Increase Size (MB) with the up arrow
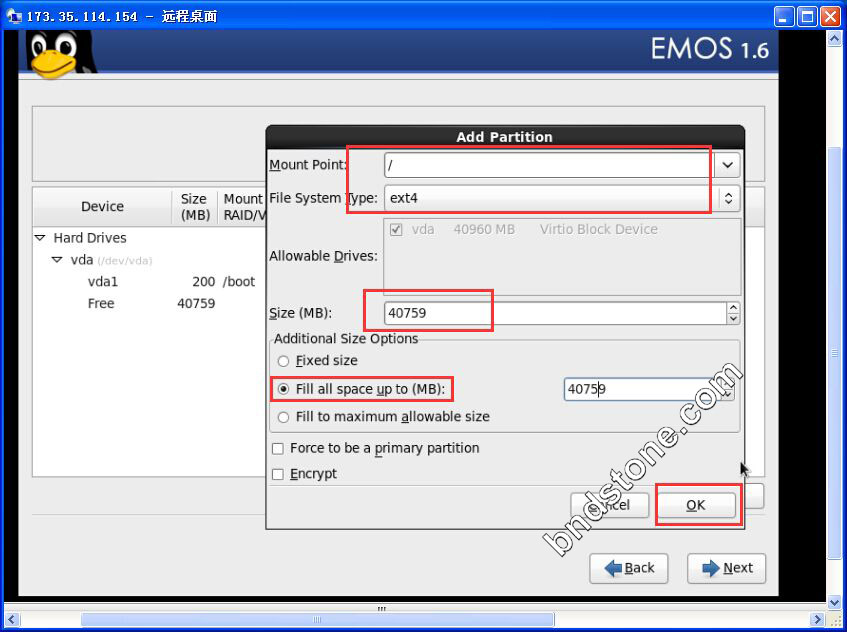This screenshot has height=632, width=847. click(733, 307)
